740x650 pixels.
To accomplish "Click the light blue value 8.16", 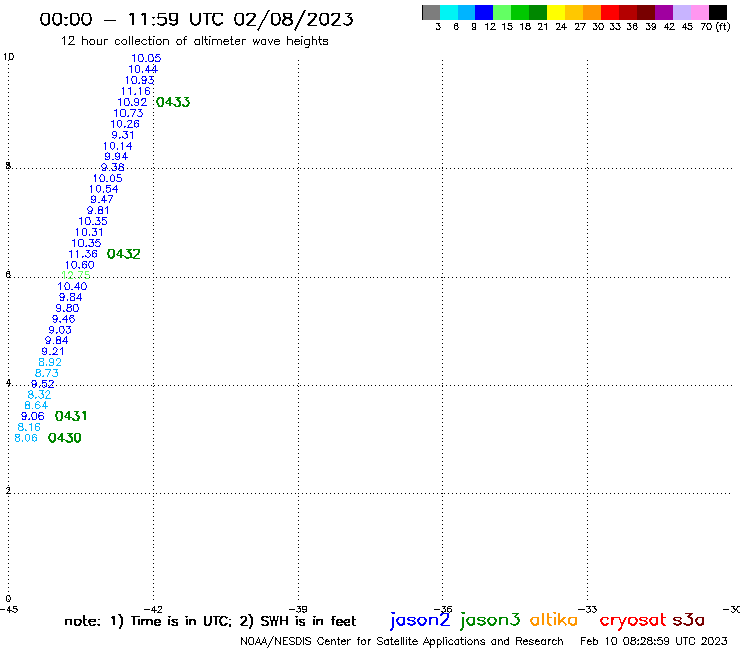I will tap(29, 427).
